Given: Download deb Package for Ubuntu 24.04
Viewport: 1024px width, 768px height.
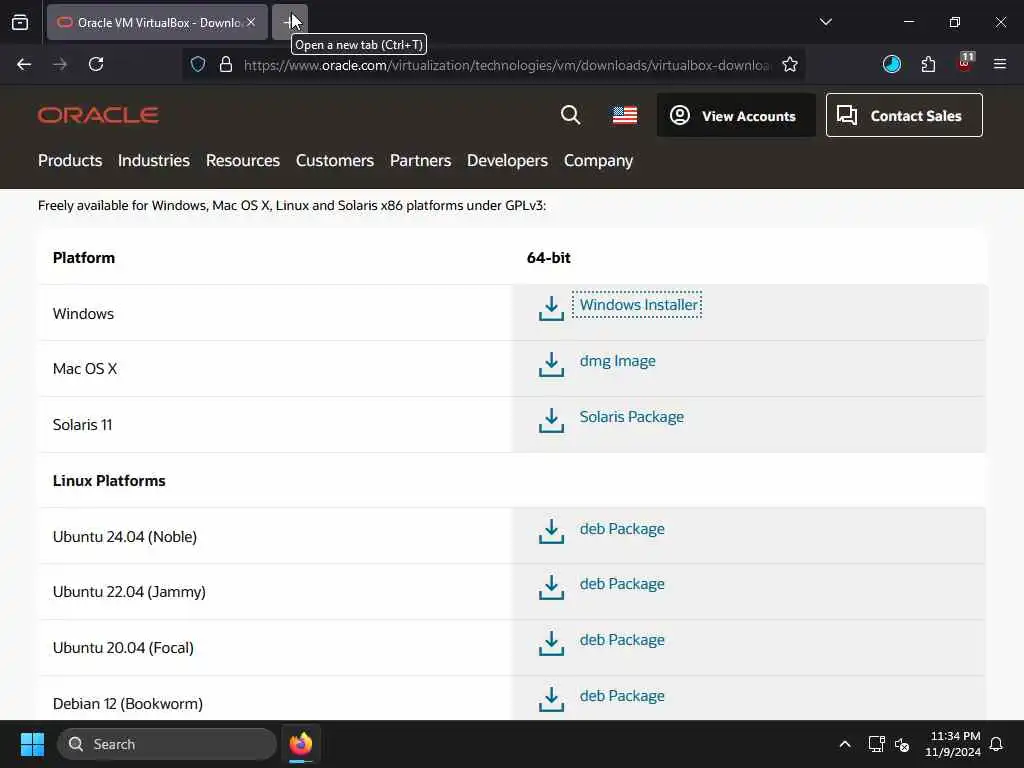Looking at the screenshot, I should (x=622, y=529).
